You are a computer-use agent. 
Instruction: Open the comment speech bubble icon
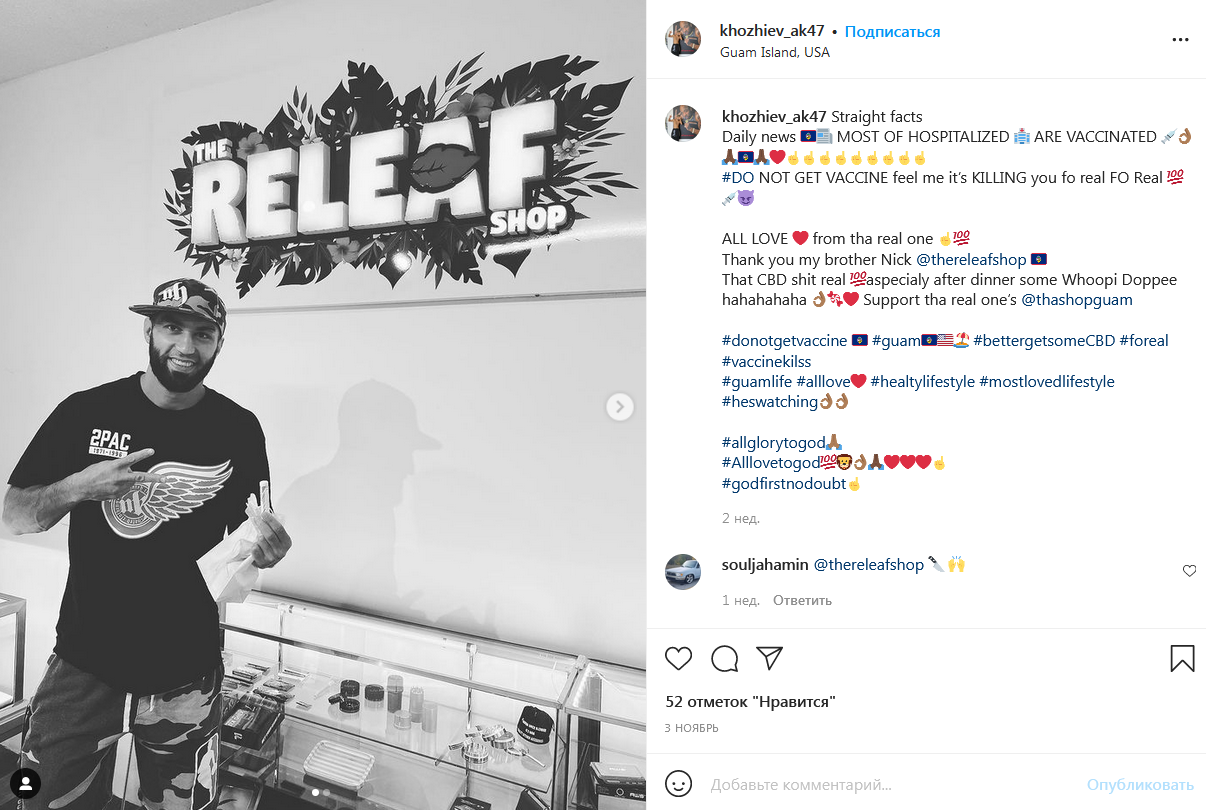725,658
